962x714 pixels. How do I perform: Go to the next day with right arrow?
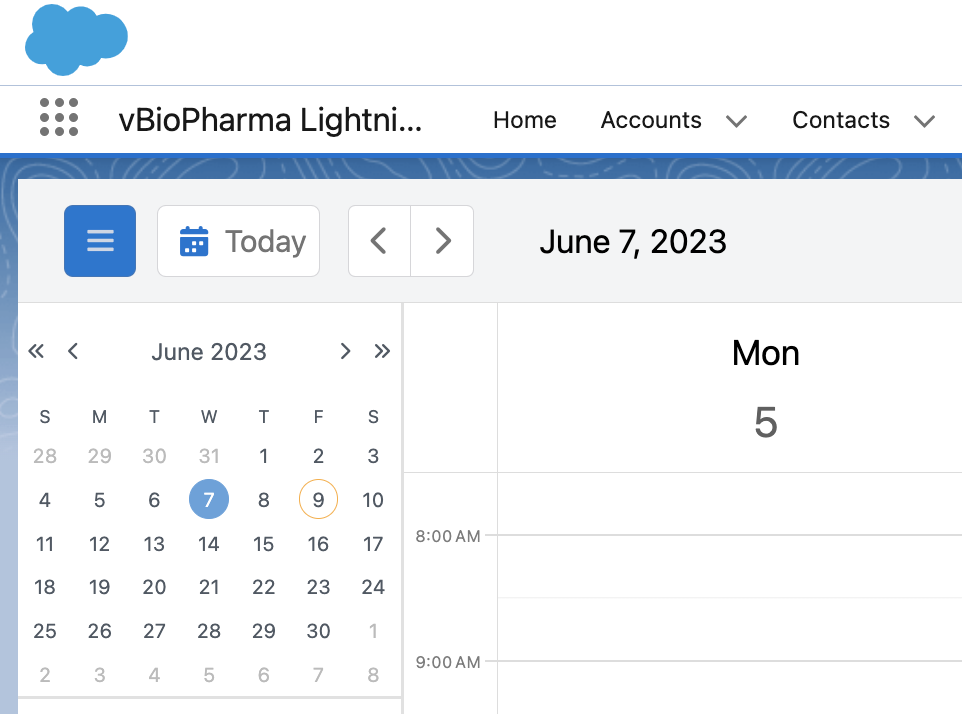coord(442,240)
